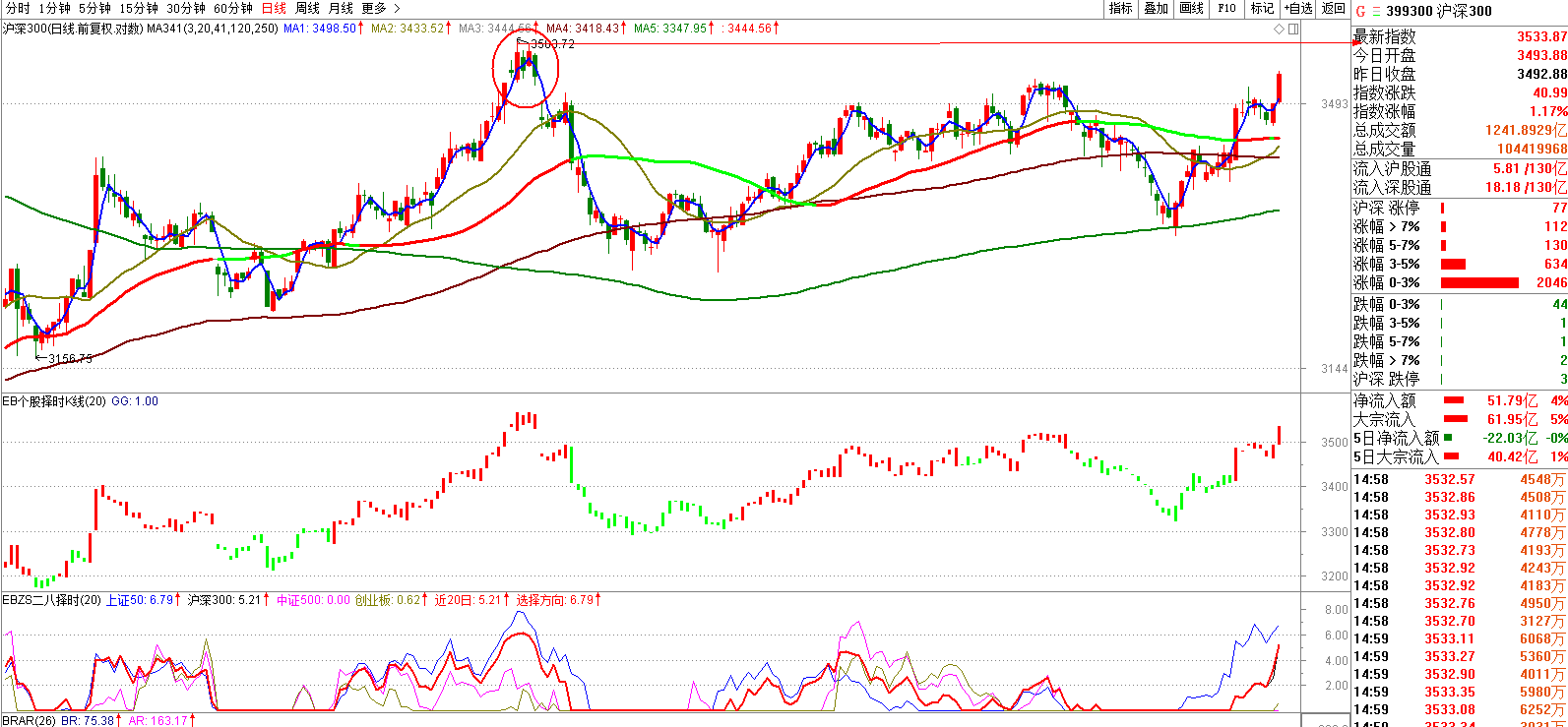Click the MA4: 3418.43 indicator value
The height and width of the screenshot is (727, 1568).
pos(583,29)
